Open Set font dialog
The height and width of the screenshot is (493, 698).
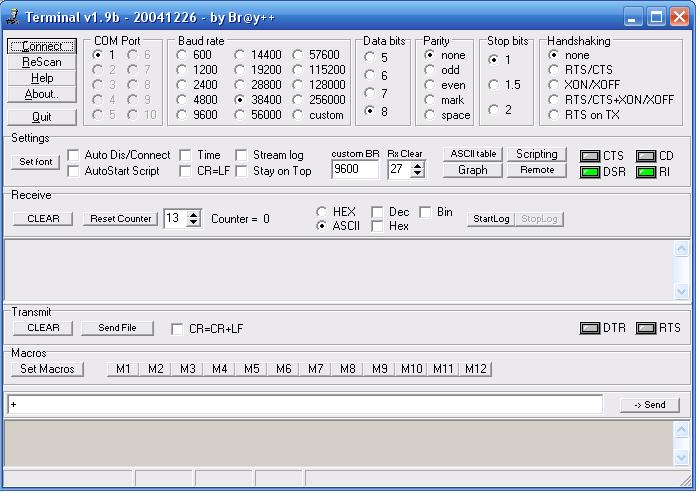pyautogui.click(x=36, y=162)
